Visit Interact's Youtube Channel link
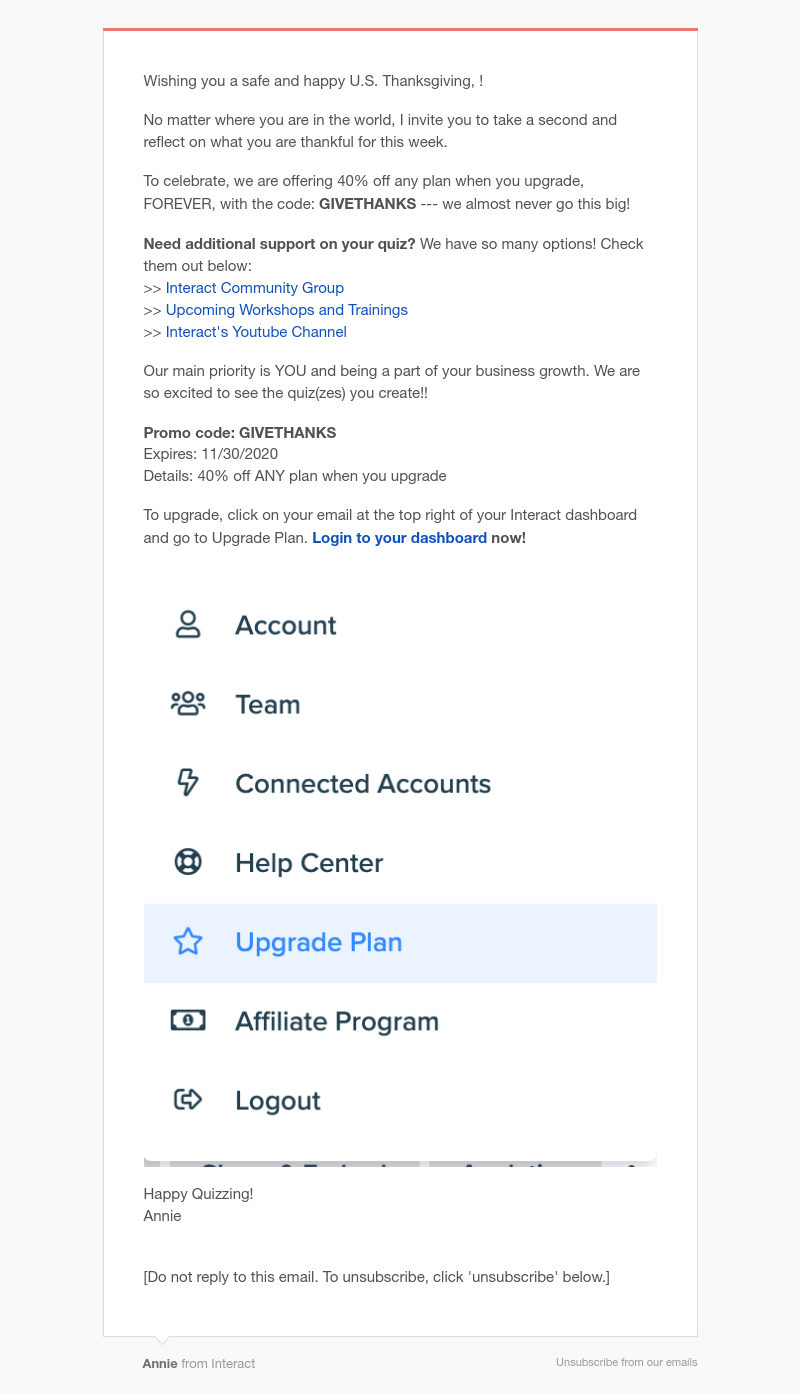Screen dimensions: 800x1396 point(256,332)
